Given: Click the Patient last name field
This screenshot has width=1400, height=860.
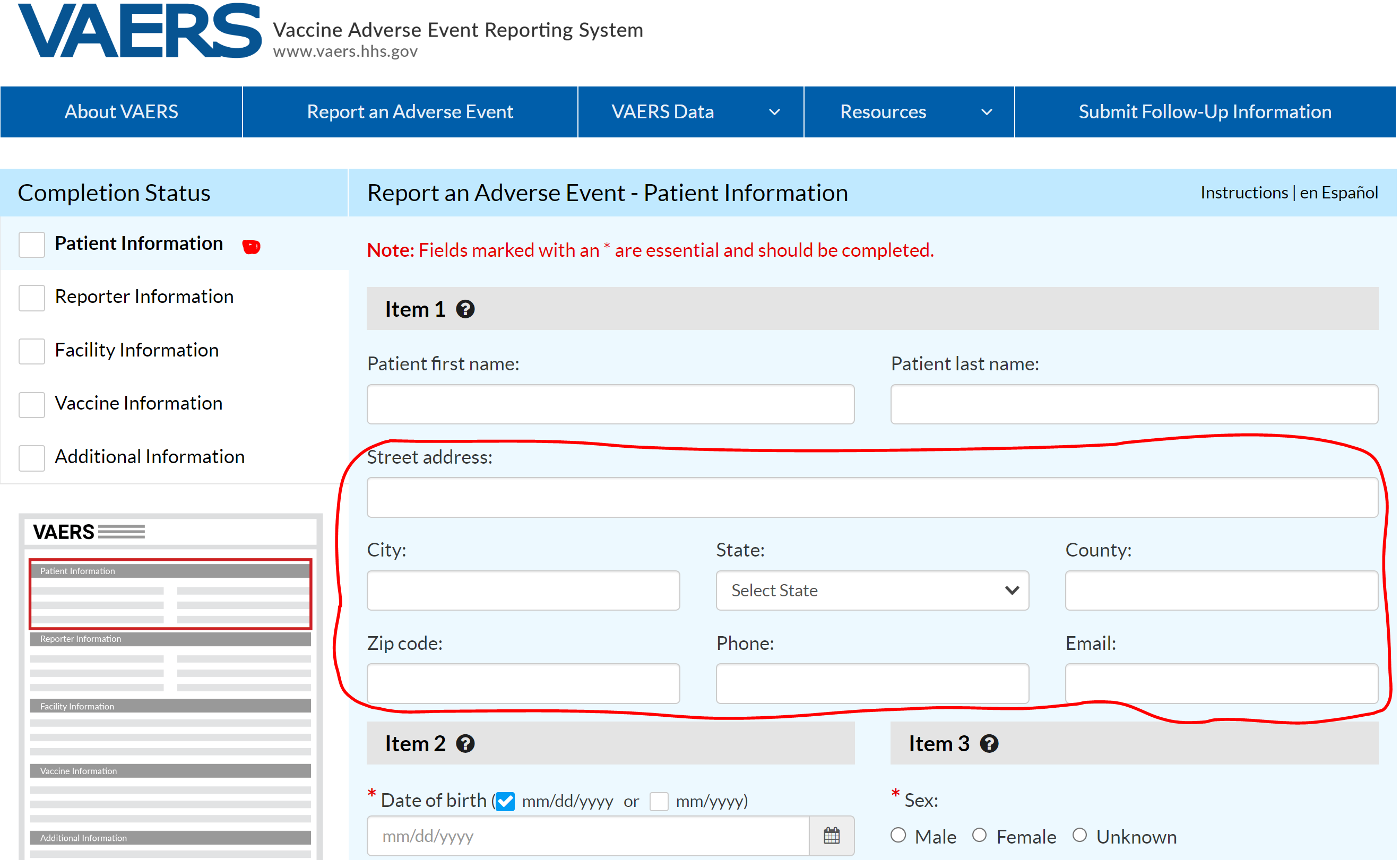Looking at the screenshot, I should click(x=1134, y=404).
